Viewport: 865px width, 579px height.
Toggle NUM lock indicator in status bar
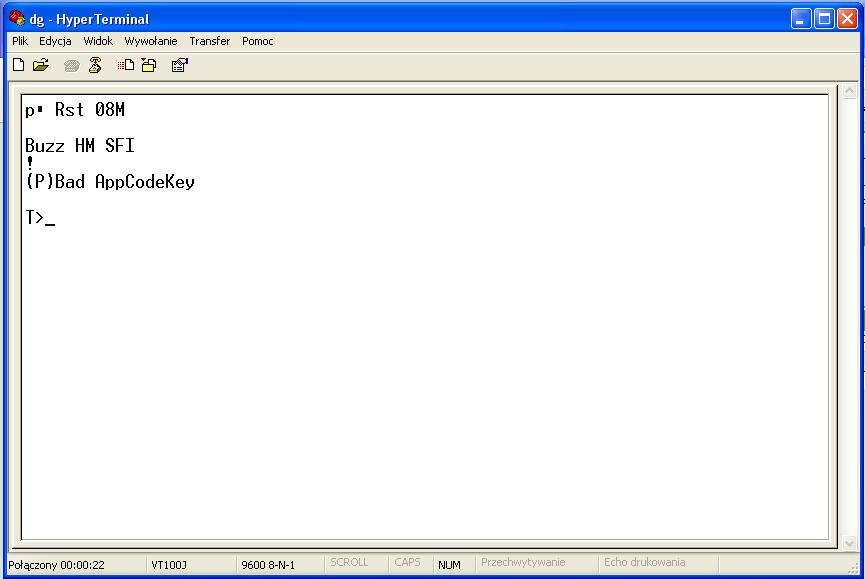(450, 562)
